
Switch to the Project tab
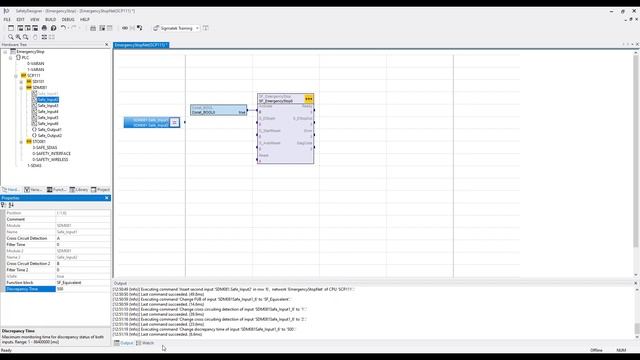pos(100,190)
